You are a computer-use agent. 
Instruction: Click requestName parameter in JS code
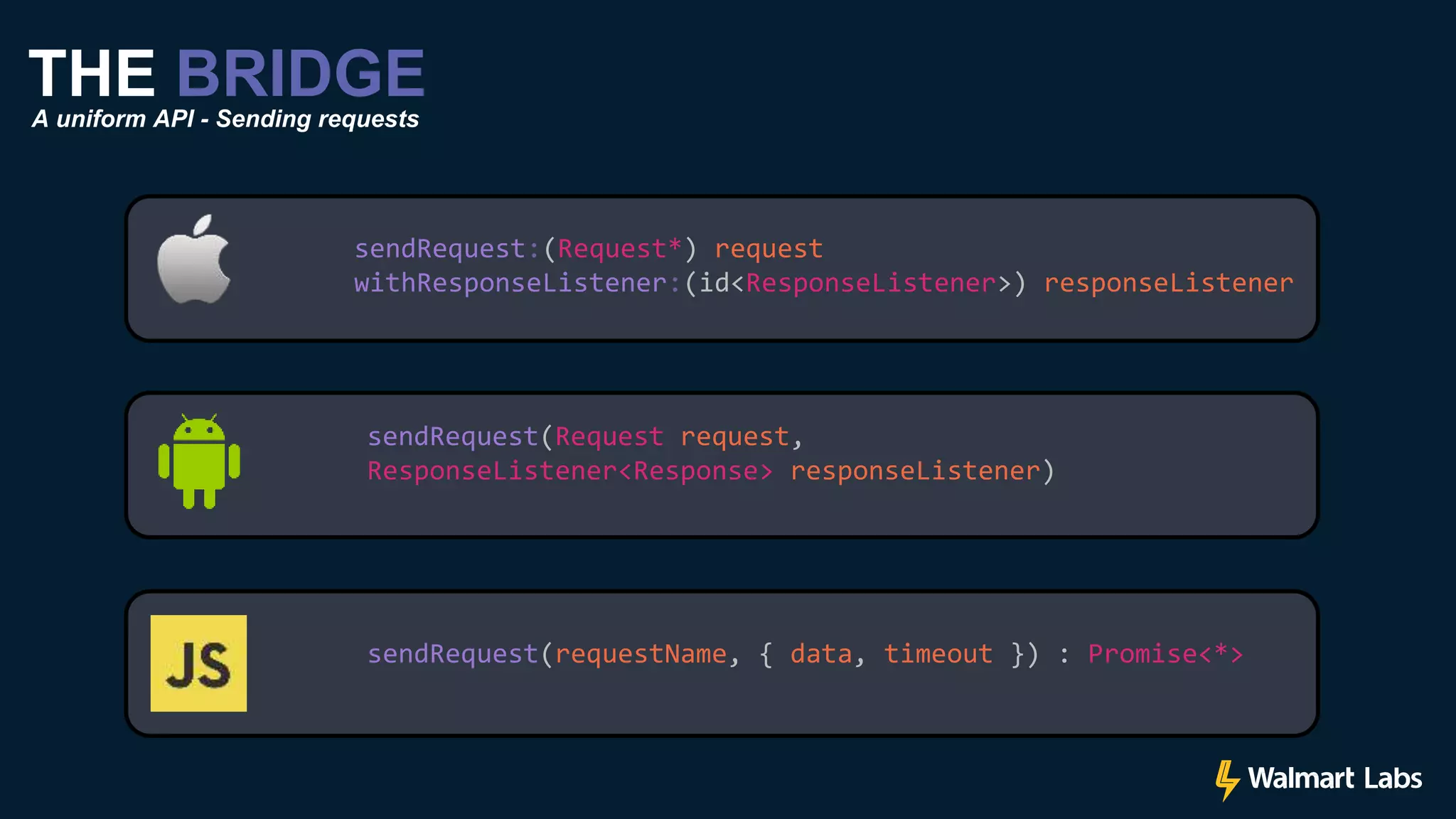[641, 654]
